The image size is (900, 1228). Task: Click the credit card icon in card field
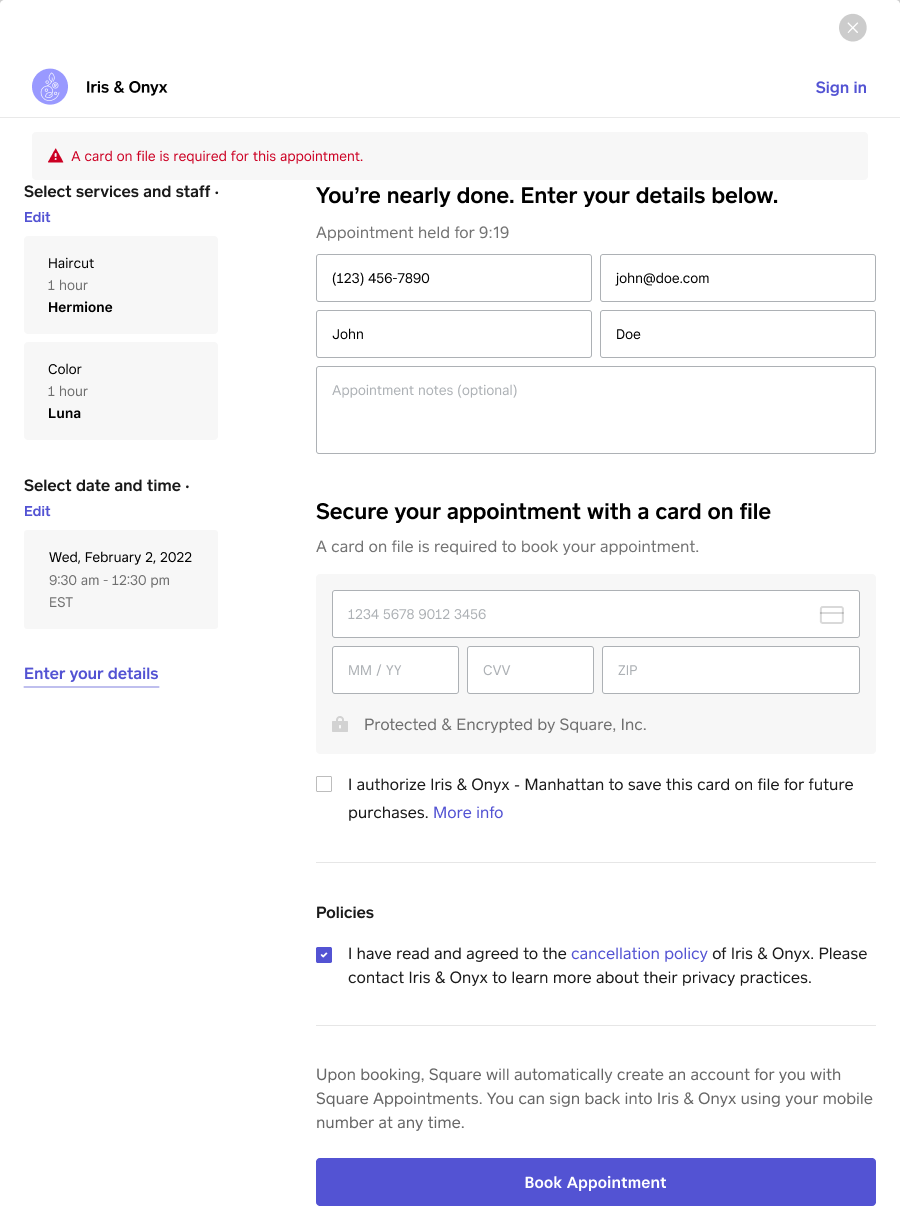[x=831, y=615]
